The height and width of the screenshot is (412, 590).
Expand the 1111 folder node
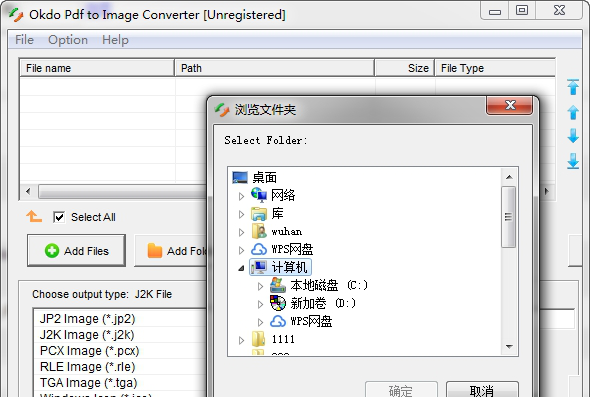pyautogui.click(x=241, y=340)
